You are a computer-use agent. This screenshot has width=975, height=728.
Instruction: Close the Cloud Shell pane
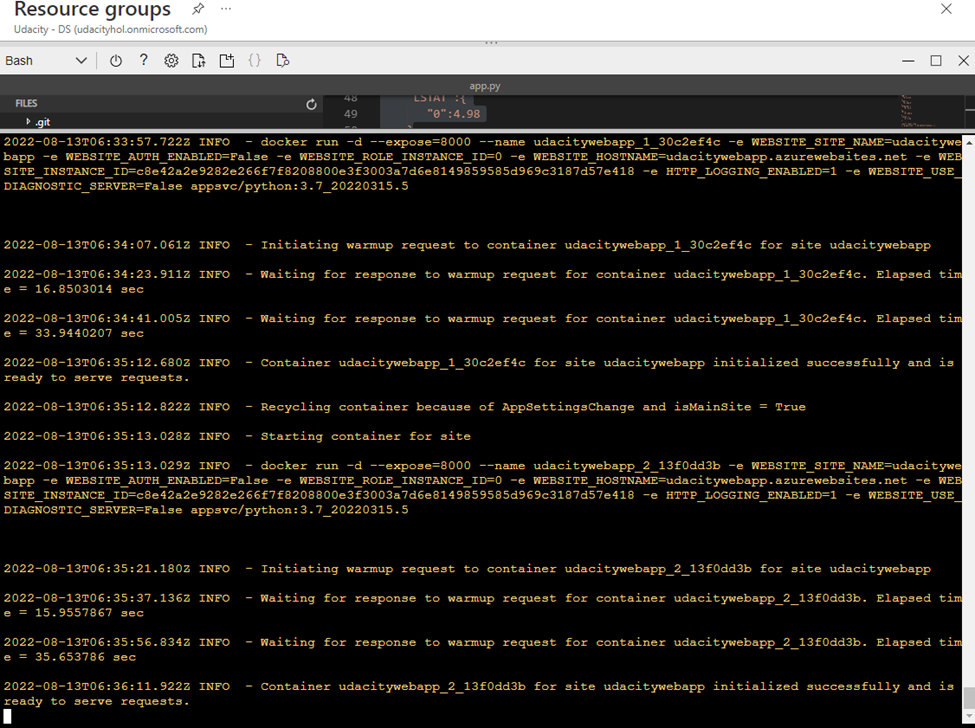(x=963, y=60)
